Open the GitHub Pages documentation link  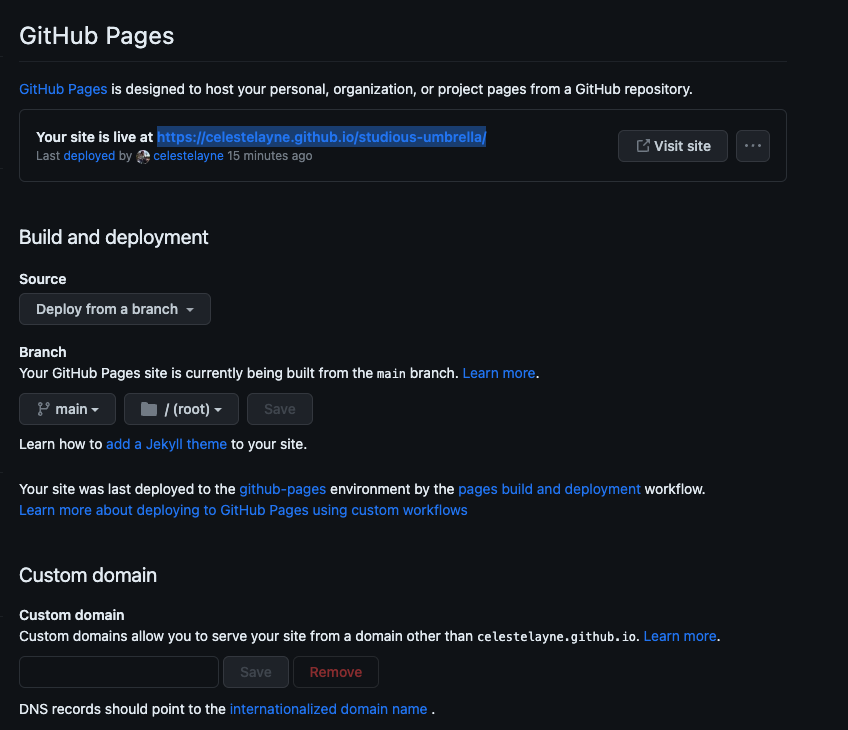click(x=63, y=89)
